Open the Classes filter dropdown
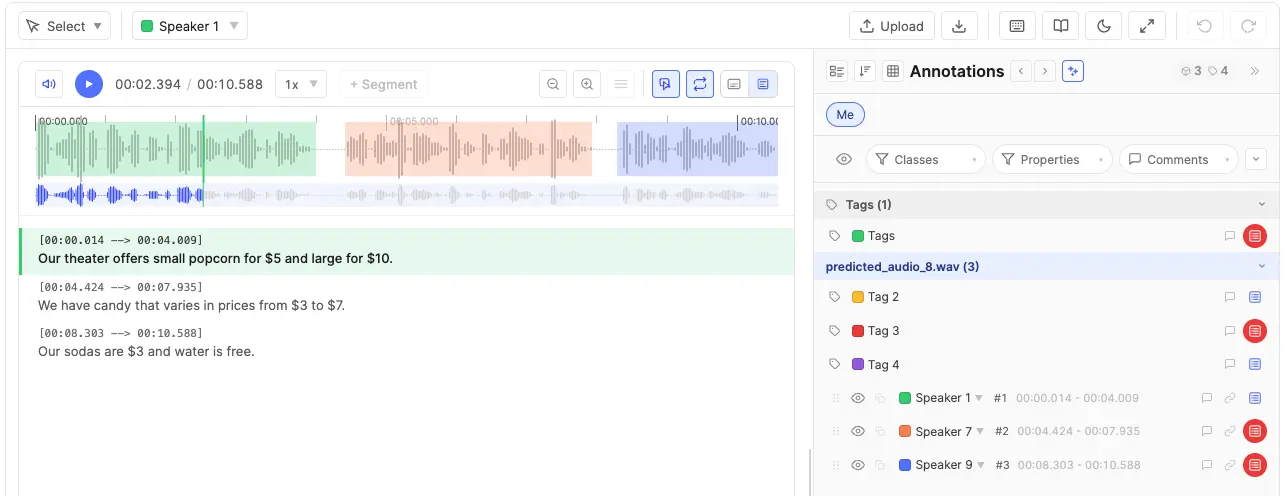The width and height of the screenshot is (1285, 496). [926, 159]
